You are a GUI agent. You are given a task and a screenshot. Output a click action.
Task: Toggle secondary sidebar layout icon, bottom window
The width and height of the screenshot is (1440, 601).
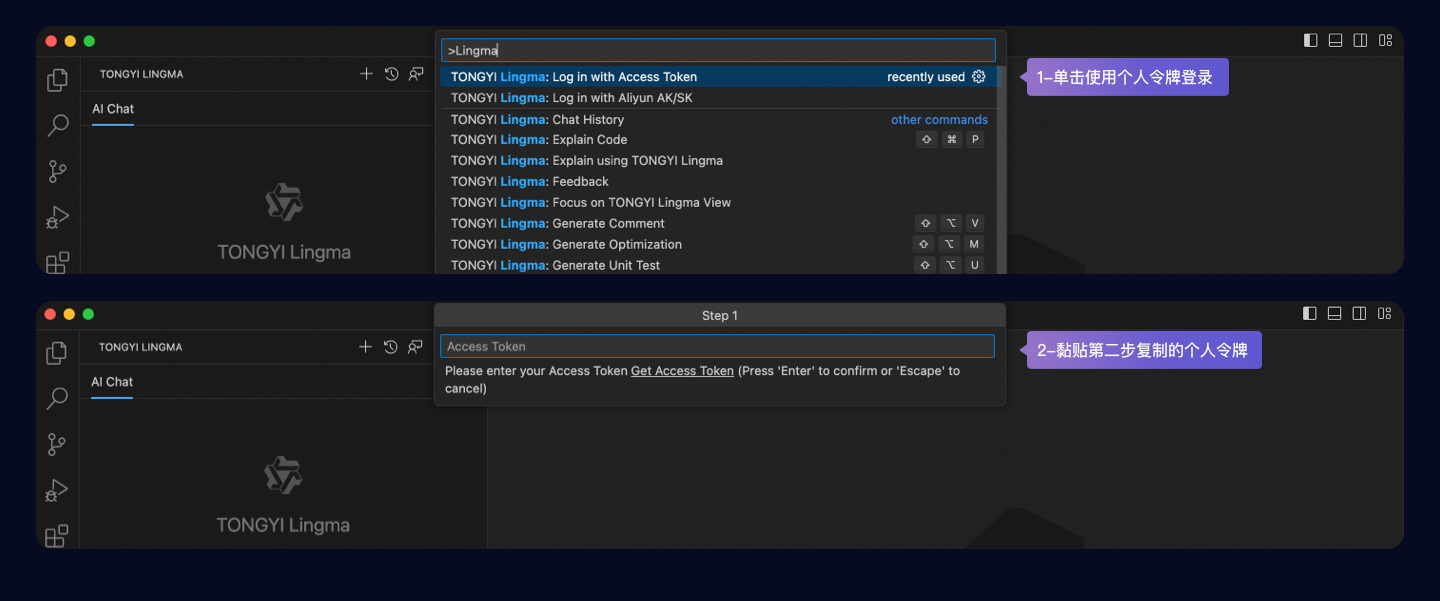click(x=1360, y=313)
